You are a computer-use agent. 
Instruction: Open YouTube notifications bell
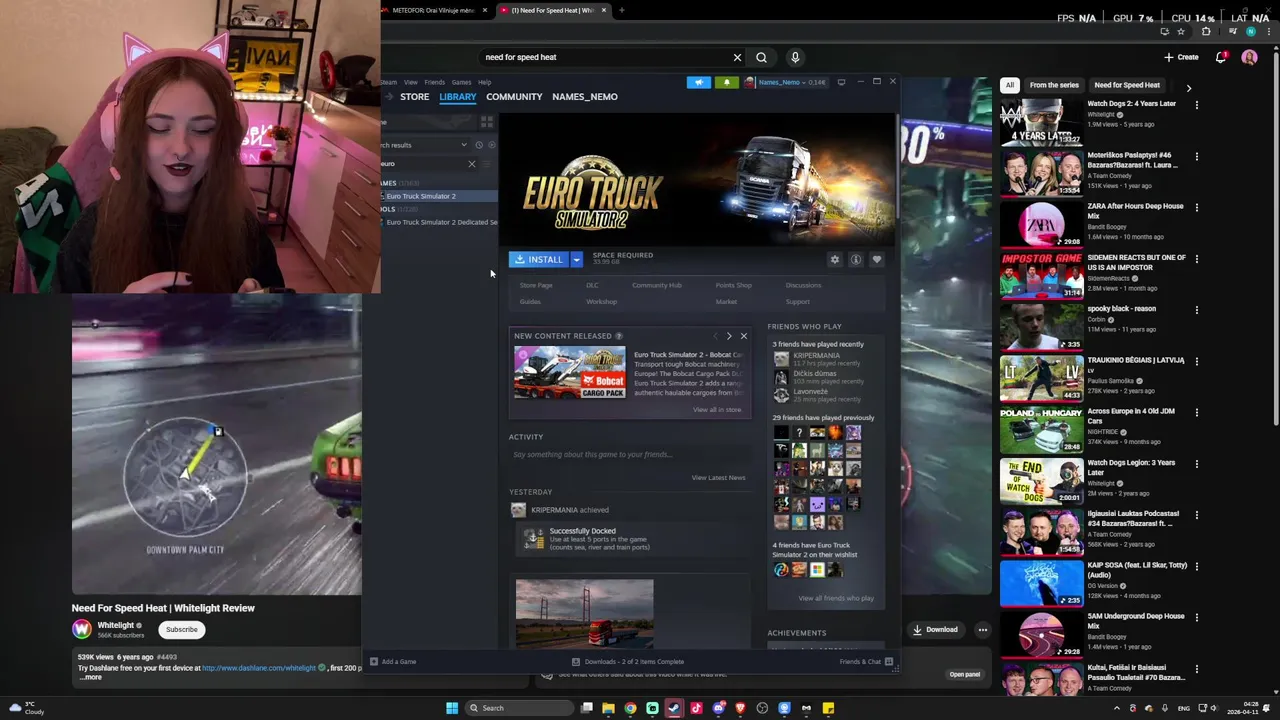click(x=1221, y=57)
